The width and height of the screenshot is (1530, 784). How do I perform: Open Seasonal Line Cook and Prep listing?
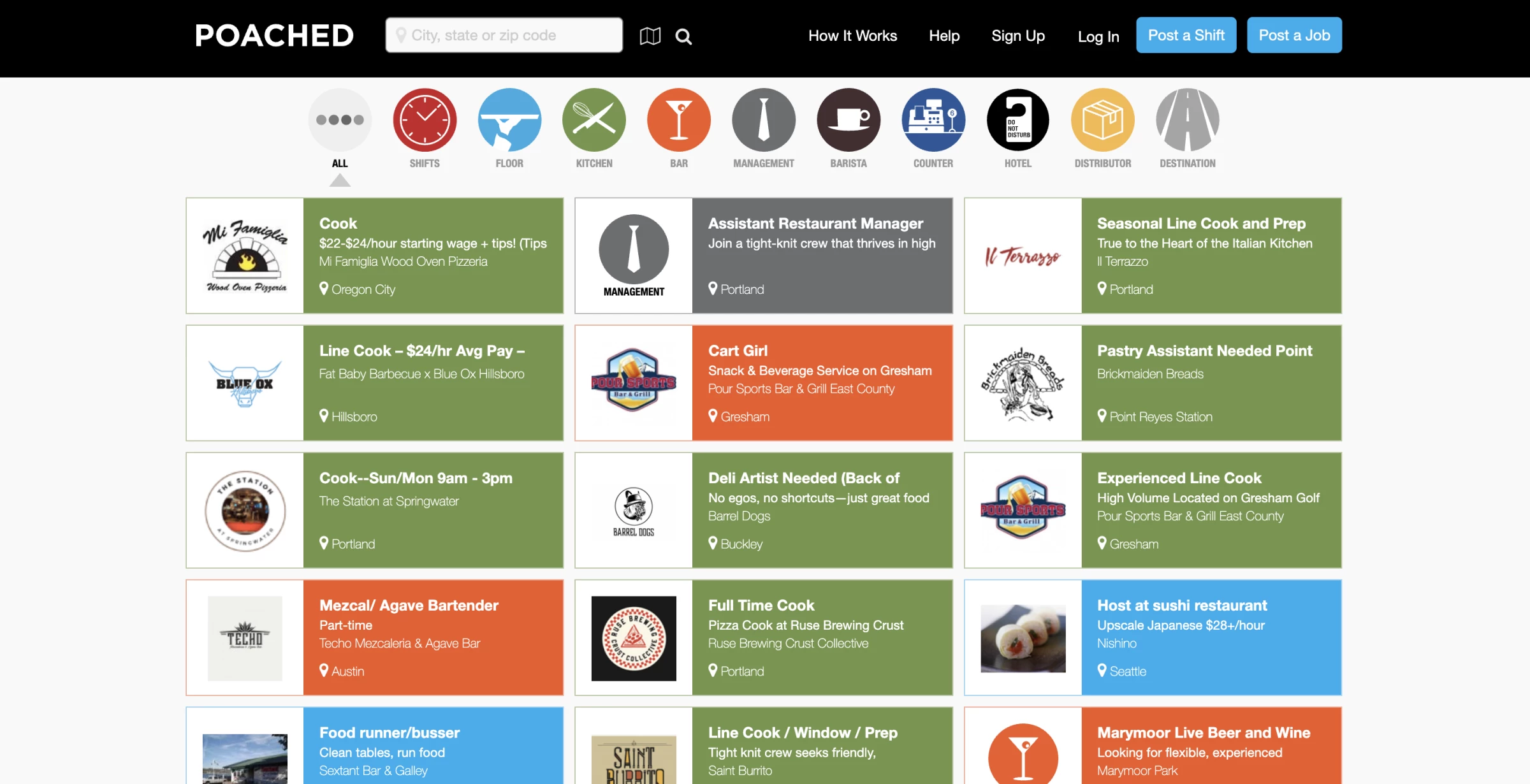(x=1201, y=224)
